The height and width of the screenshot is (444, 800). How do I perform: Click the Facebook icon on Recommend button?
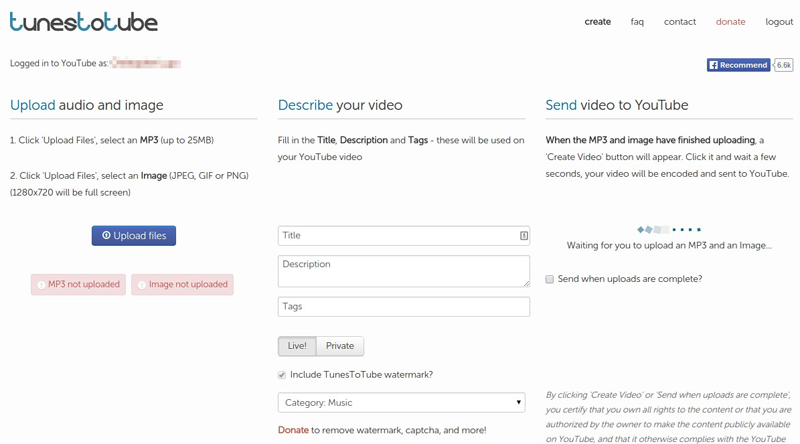point(714,65)
